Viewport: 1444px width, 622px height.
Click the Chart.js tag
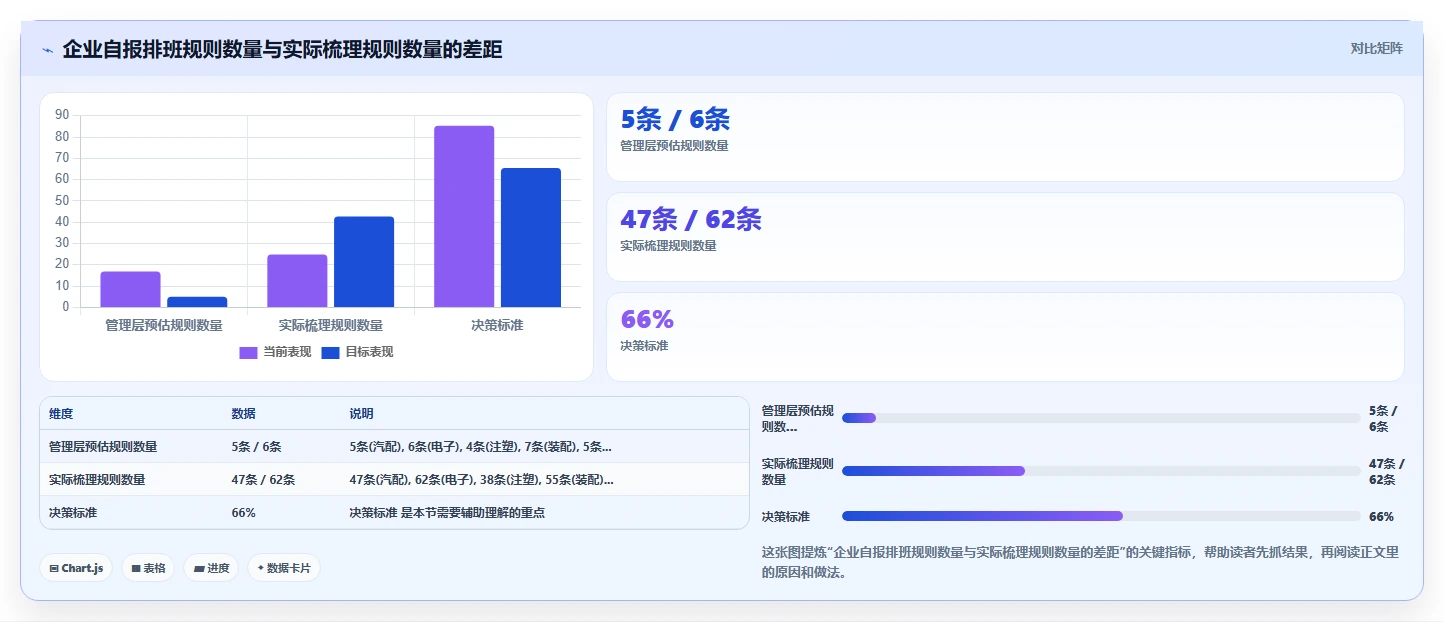(x=76, y=568)
